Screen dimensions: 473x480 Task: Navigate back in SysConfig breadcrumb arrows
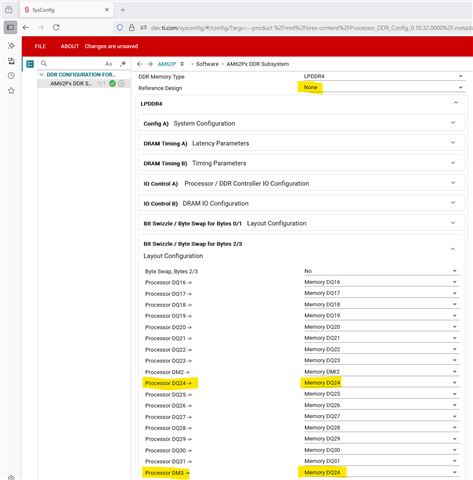pyautogui.click(x=140, y=64)
